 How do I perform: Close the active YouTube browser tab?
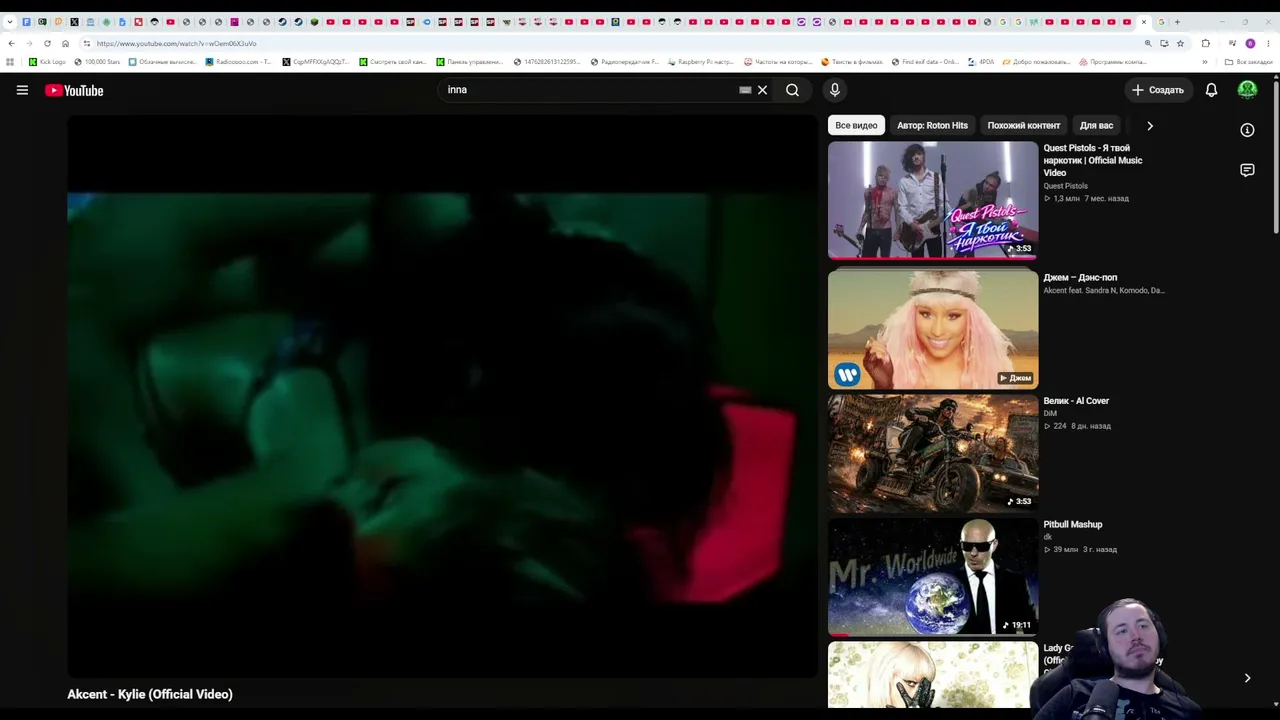[x=1144, y=22]
